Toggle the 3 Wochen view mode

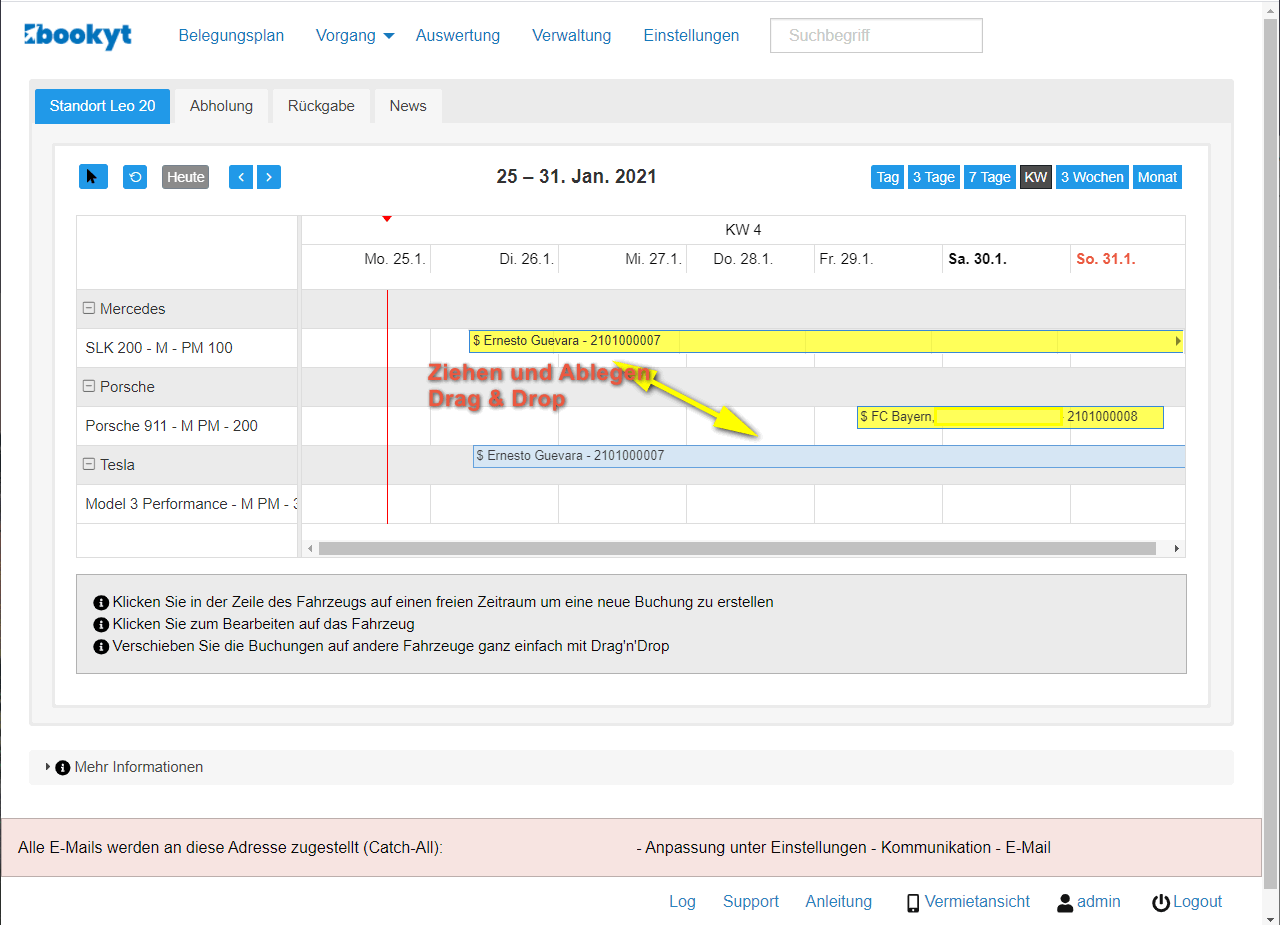click(1092, 177)
